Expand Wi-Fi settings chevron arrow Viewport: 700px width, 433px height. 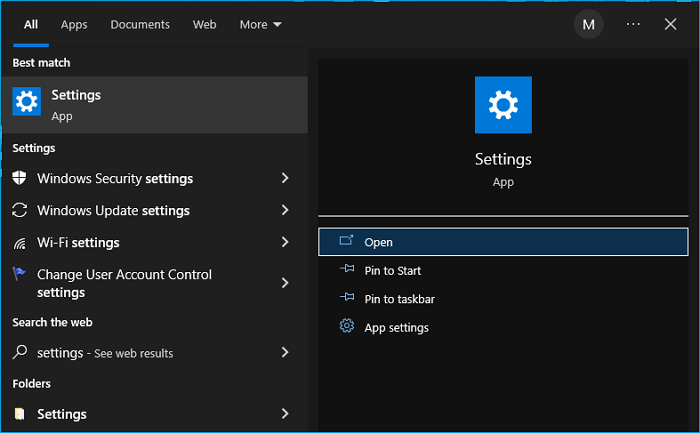coord(285,242)
